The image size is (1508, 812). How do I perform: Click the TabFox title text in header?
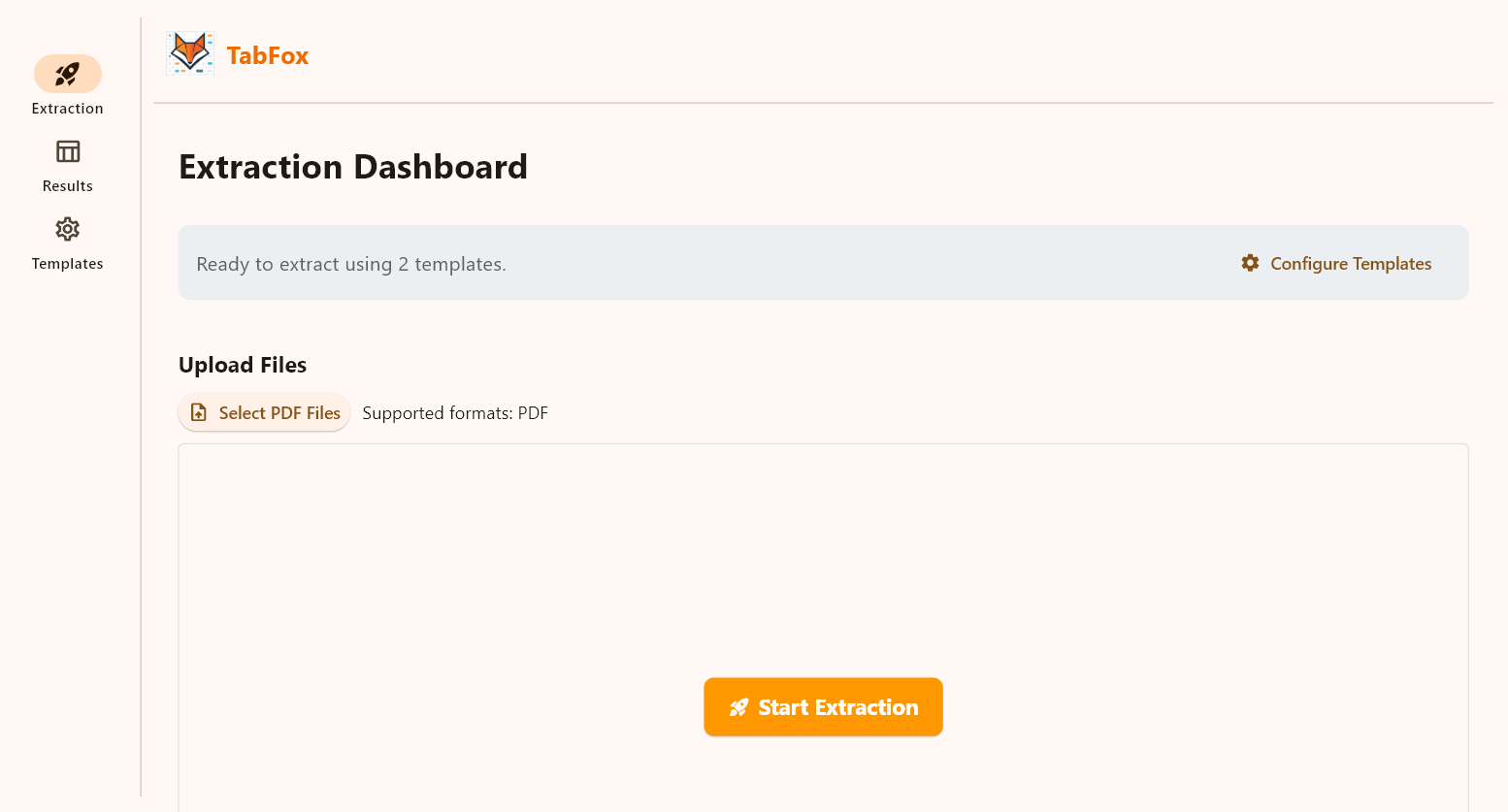point(267,55)
